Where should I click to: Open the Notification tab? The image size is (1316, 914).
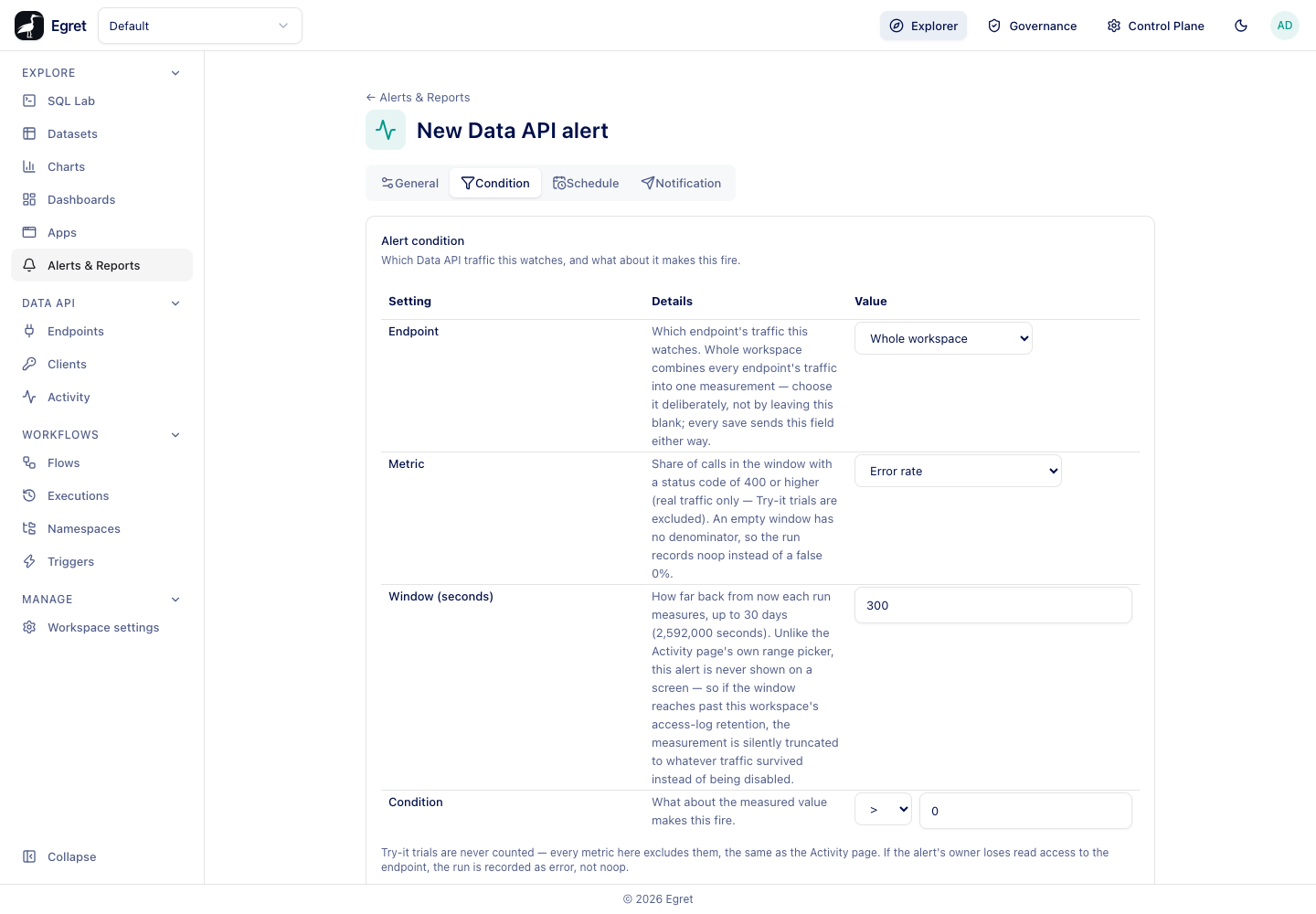point(681,183)
